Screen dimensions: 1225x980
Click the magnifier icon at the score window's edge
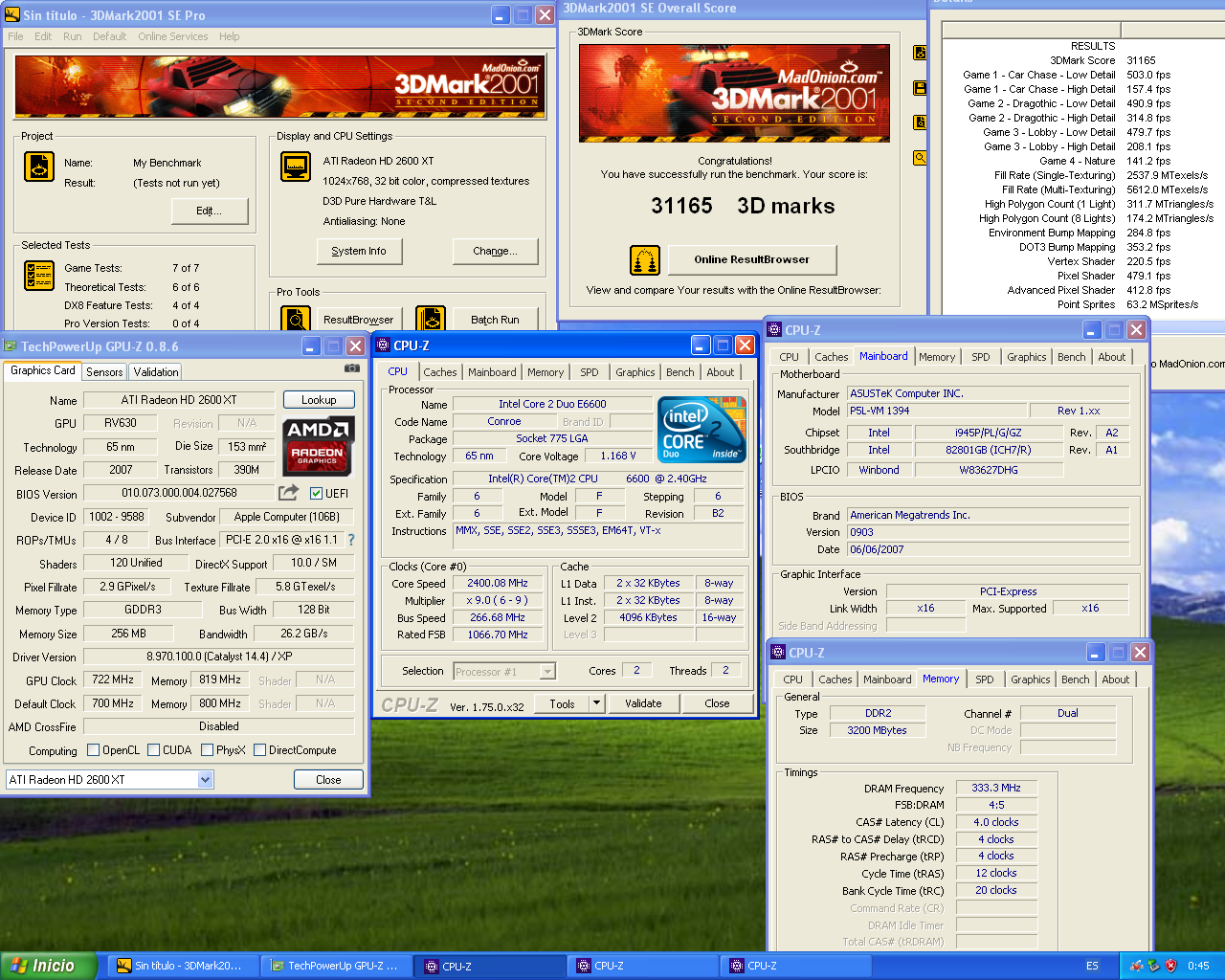(920, 158)
